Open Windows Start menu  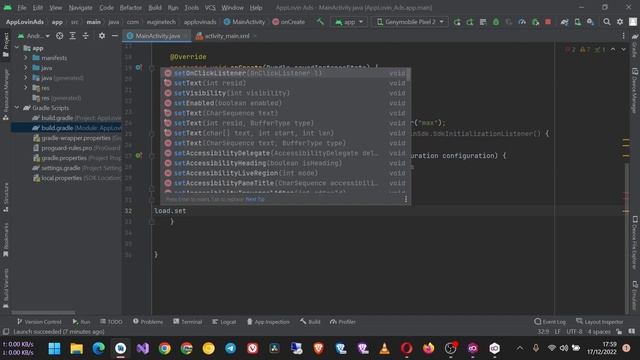pyautogui.click(x=54, y=348)
